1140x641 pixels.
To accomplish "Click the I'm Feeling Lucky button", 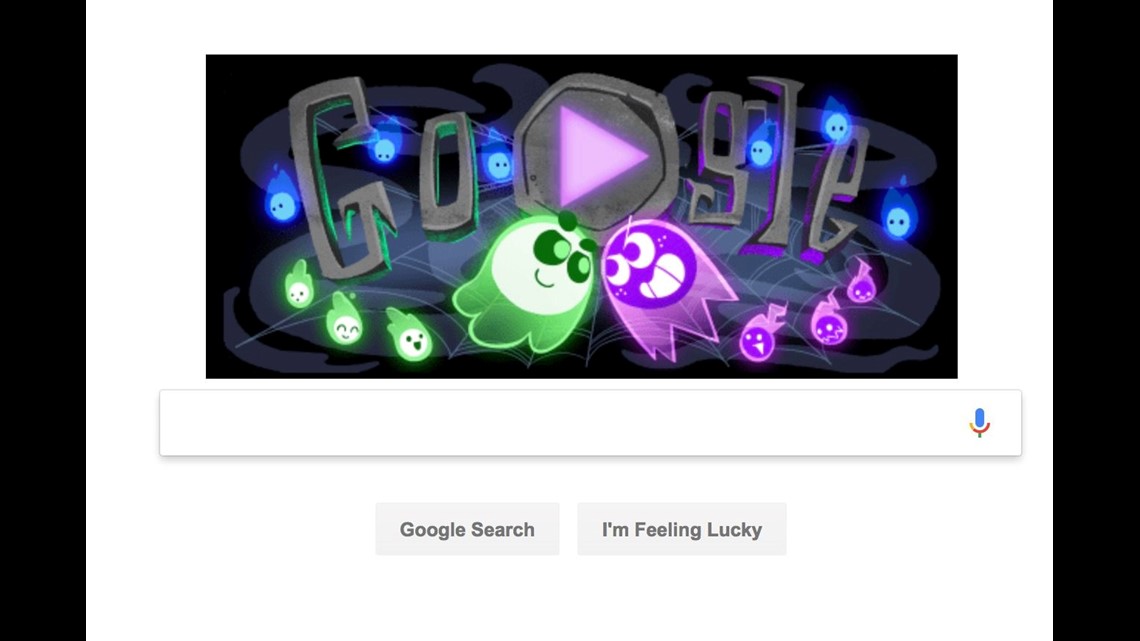I will pos(682,529).
